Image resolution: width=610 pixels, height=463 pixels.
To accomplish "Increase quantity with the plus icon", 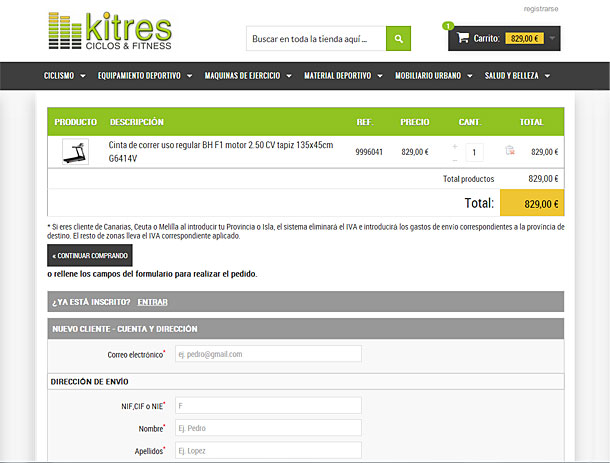I will coord(454,146).
